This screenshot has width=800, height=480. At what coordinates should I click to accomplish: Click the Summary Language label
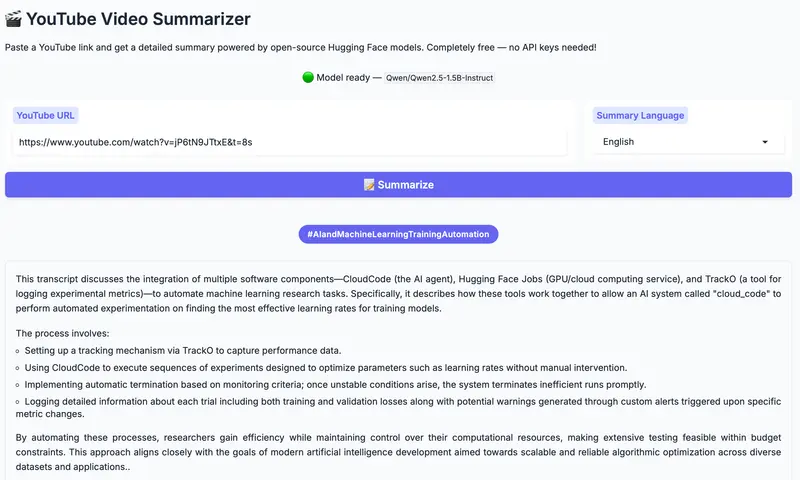pos(640,115)
